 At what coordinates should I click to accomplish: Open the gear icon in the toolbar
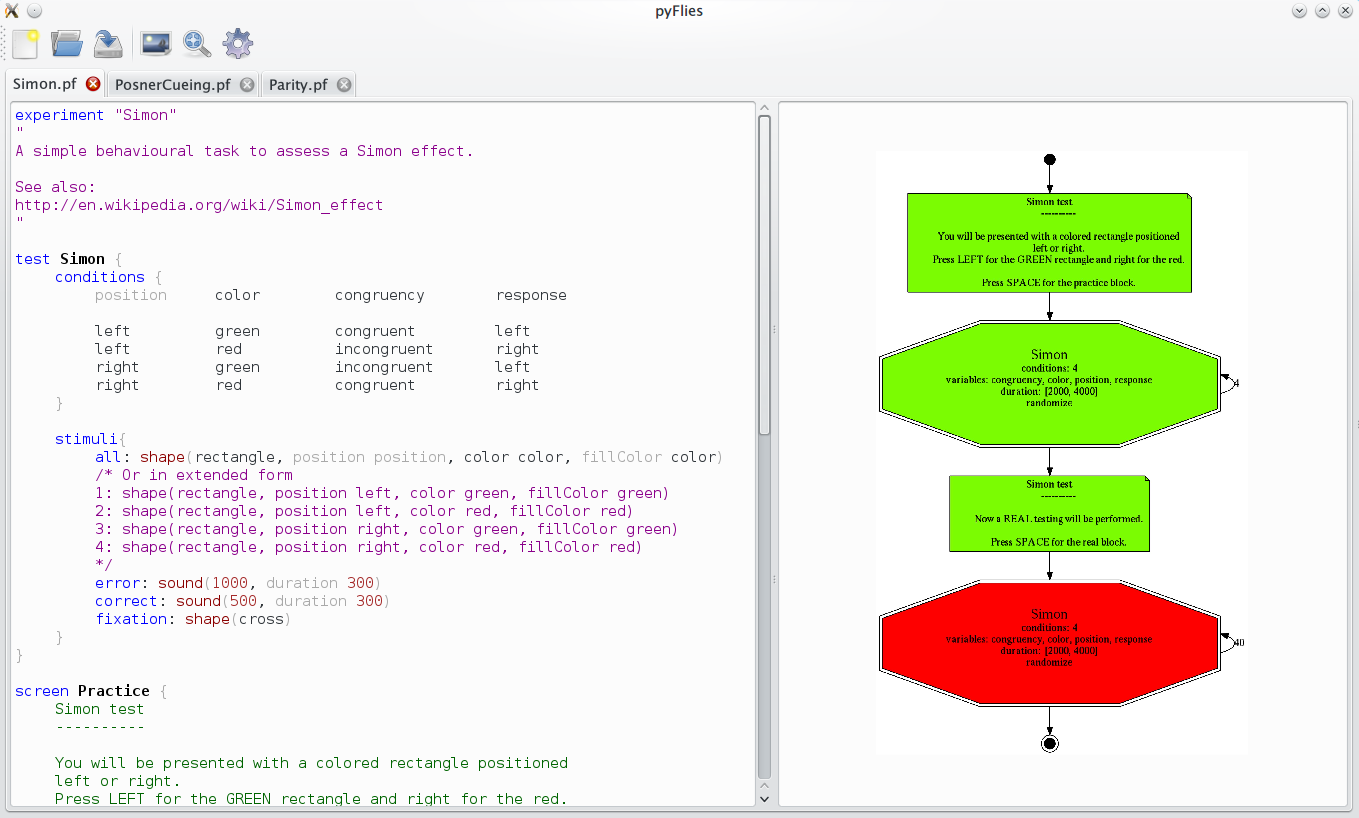tap(238, 44)
